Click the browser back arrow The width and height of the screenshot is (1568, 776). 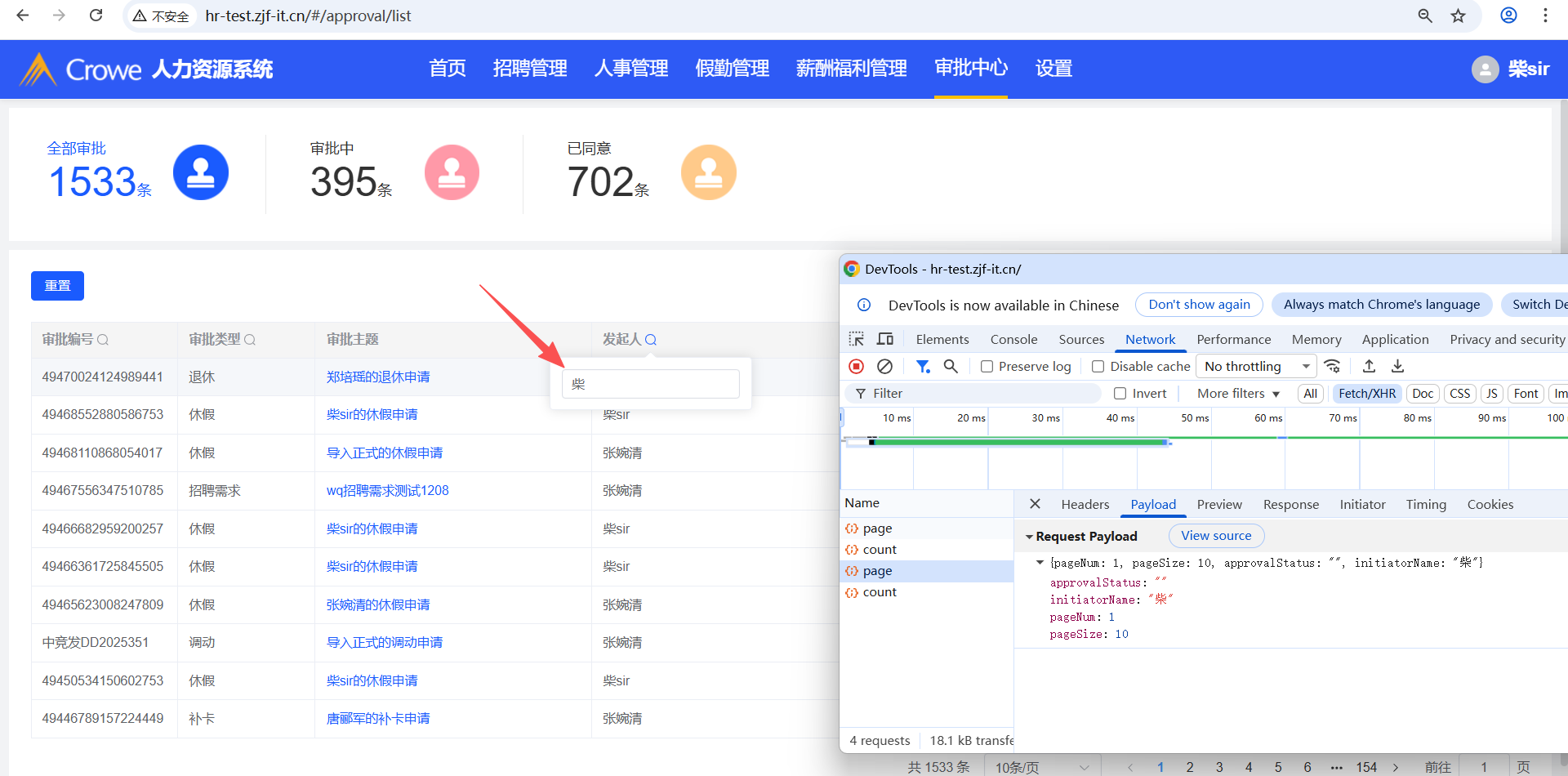coord(22,16)
